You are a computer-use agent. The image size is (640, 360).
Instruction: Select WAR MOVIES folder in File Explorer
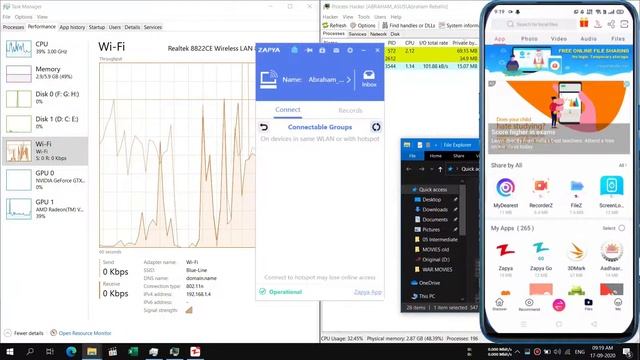[x=436, y=269]
